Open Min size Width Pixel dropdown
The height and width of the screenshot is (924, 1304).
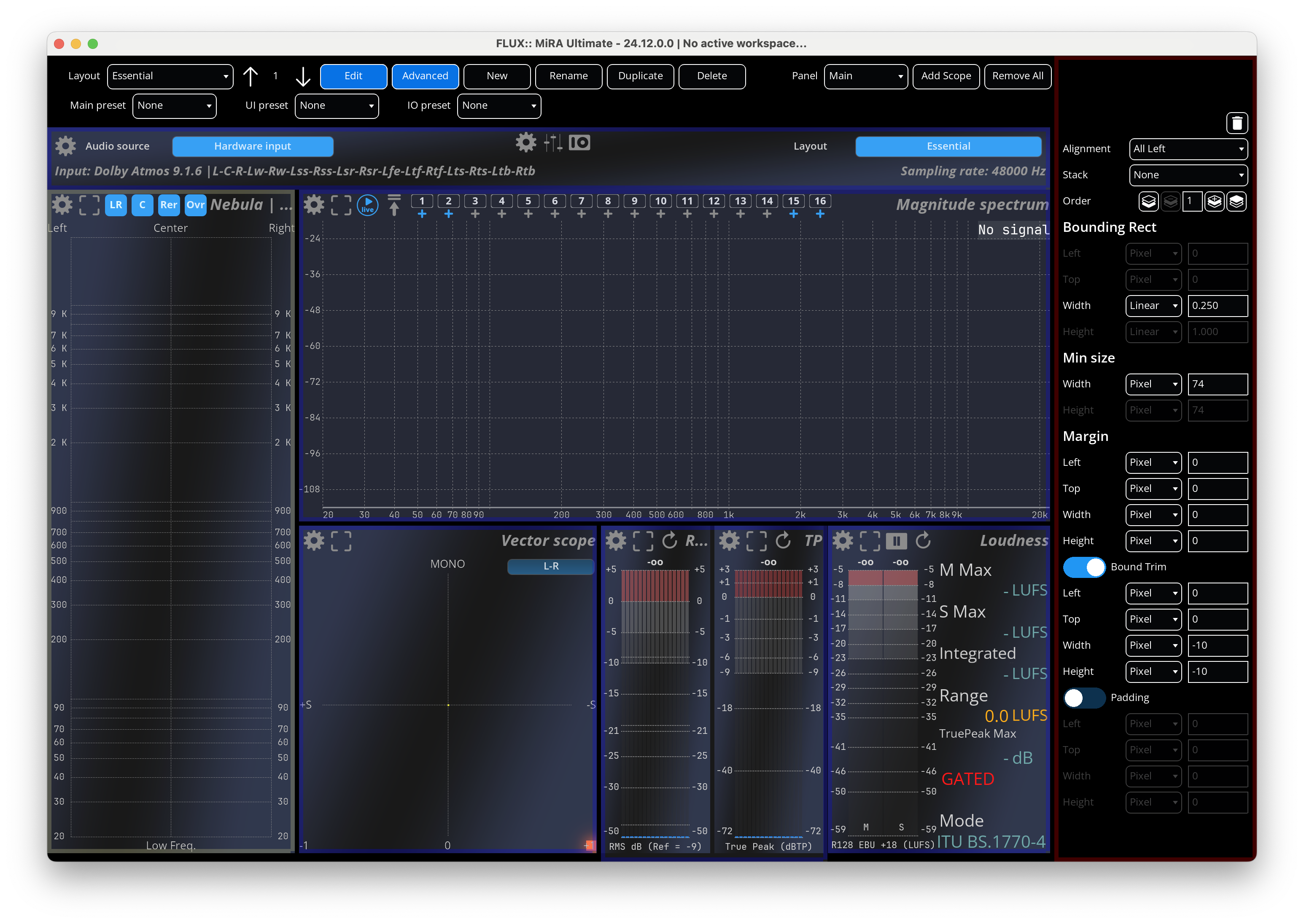pyautogui.click(x=1153, y=384)
